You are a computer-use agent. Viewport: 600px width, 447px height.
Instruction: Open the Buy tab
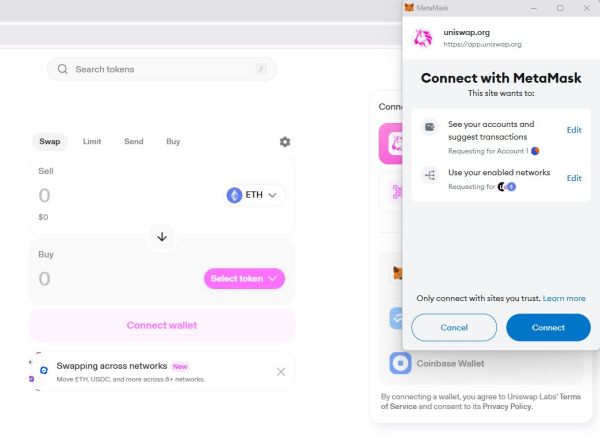(x=173, y=141)
